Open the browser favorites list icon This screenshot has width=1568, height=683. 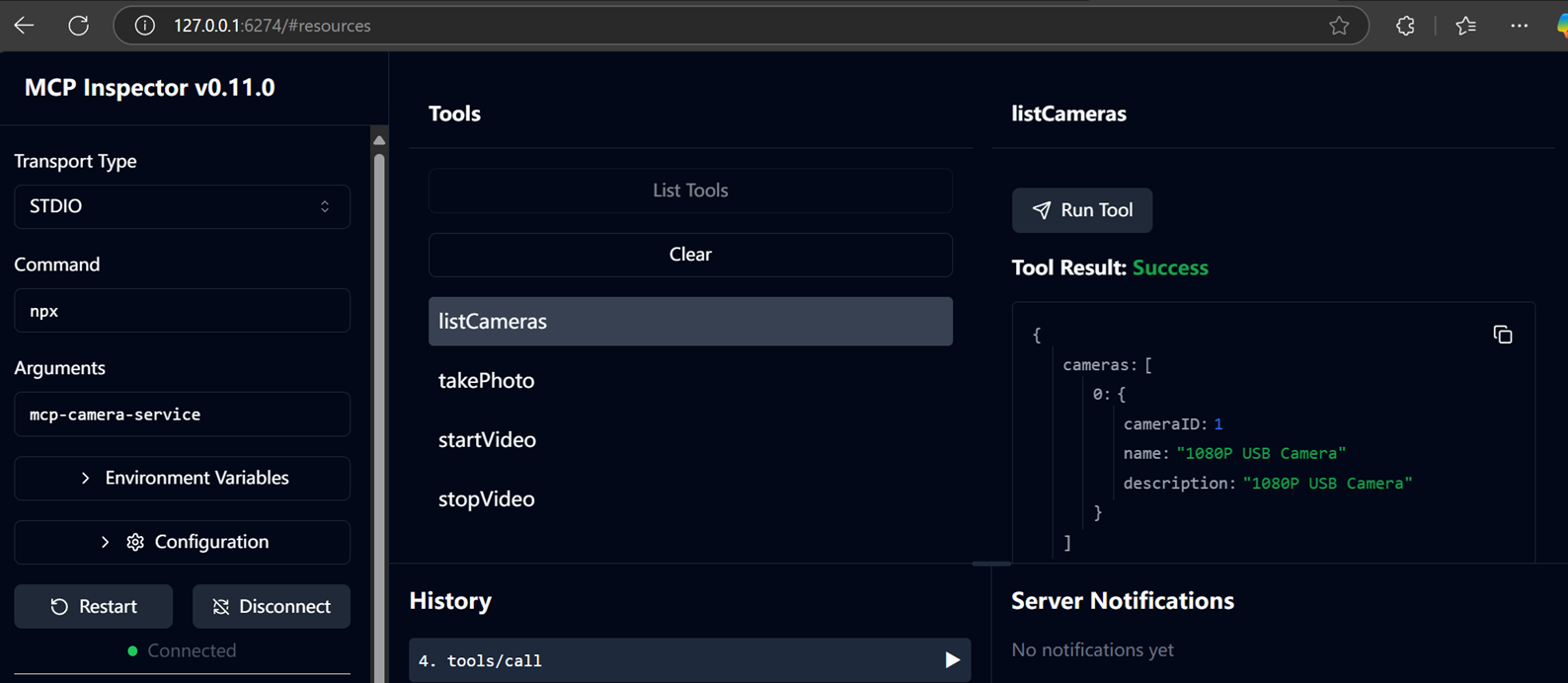(1466, 26)
